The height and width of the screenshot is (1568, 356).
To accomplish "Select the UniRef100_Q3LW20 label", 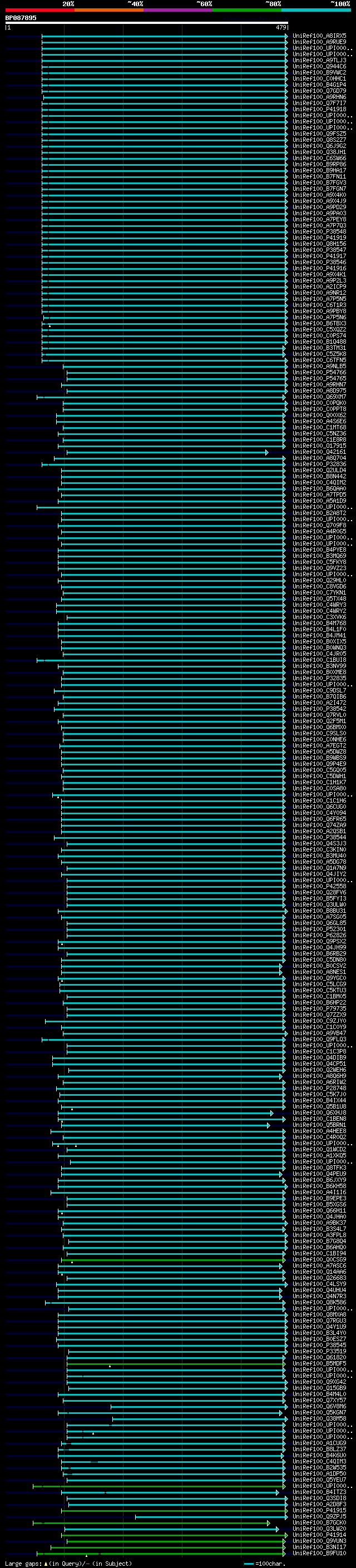I will point(319,1529).
